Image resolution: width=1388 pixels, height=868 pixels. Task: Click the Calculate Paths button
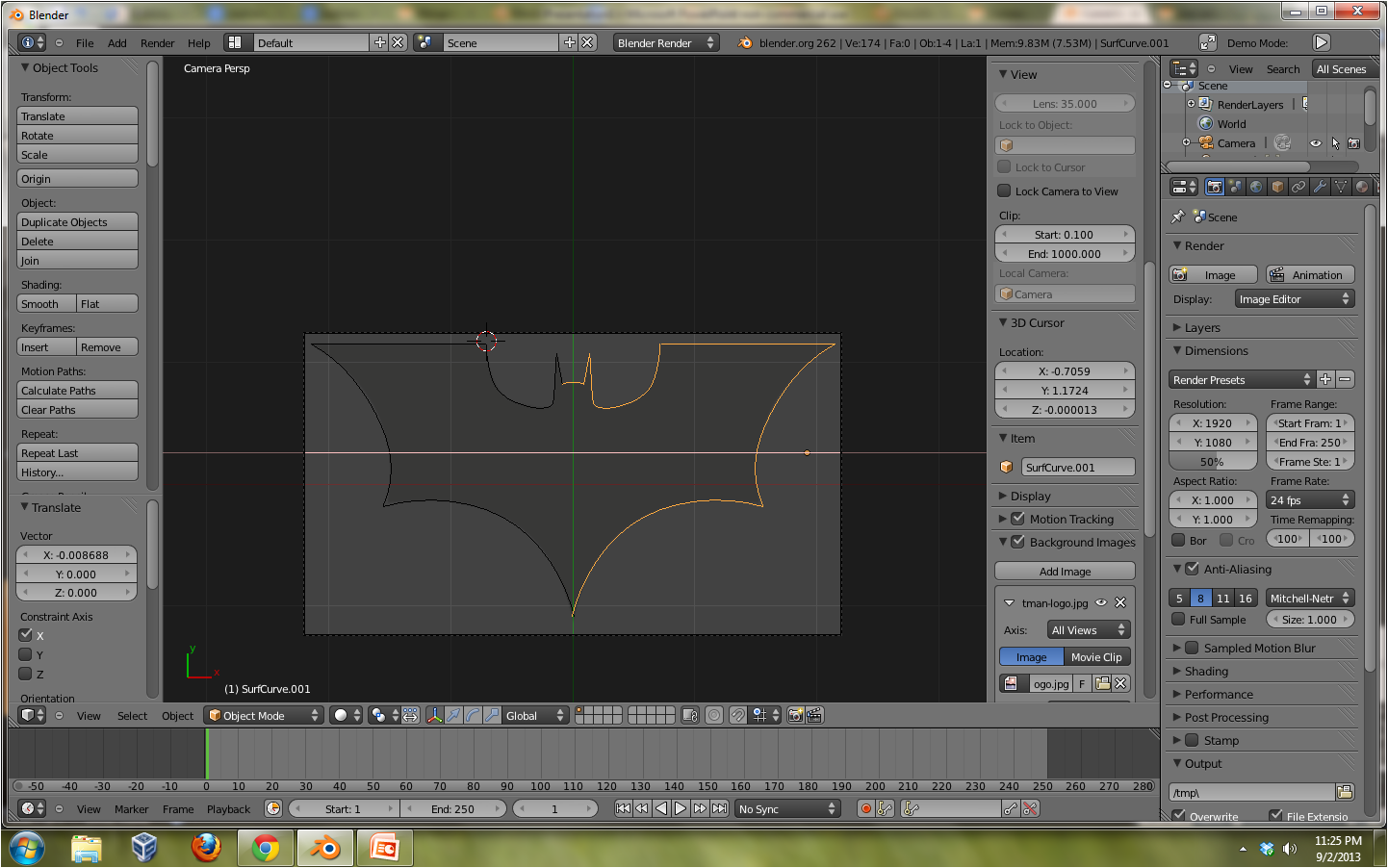[78, 390]
